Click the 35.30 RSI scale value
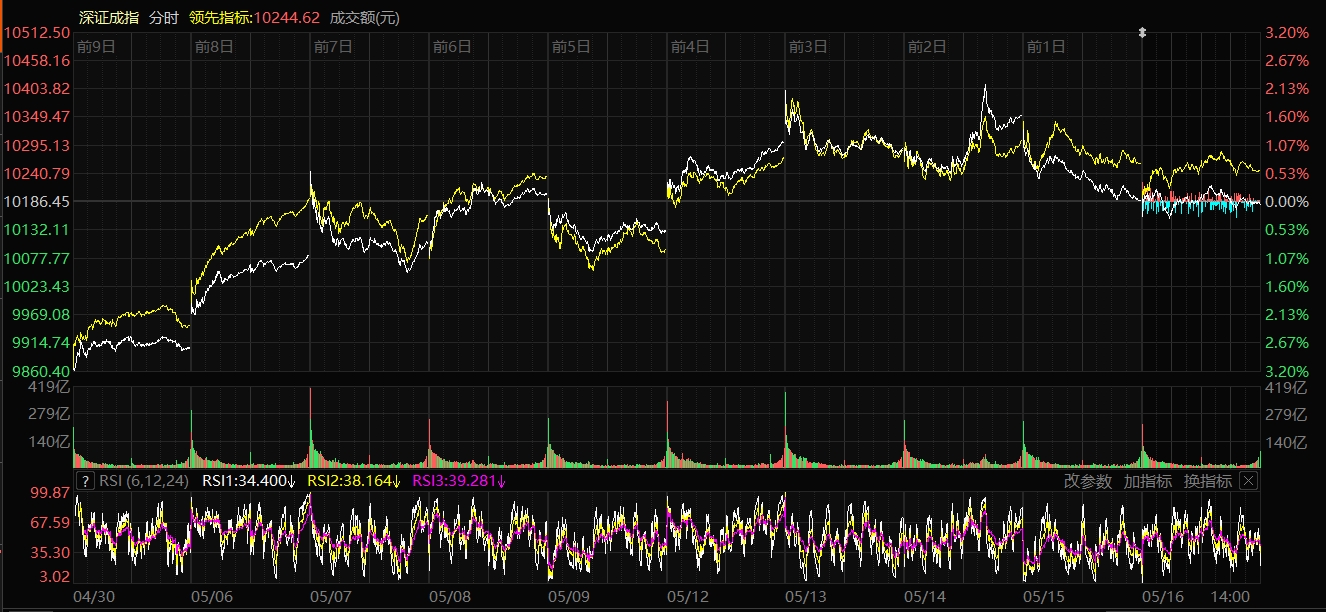Viewport: 1326px width, 612px height. (51, 551)
